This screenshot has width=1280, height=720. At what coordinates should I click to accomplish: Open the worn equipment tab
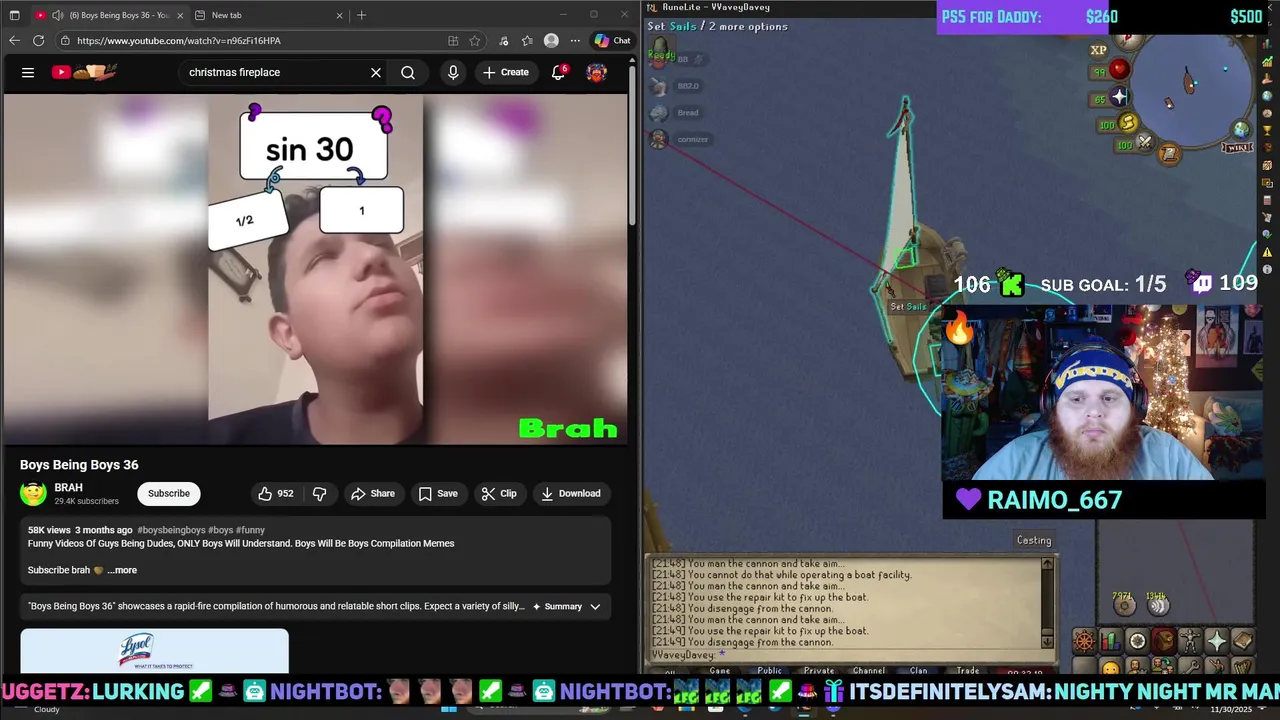tap(1190, 641)
